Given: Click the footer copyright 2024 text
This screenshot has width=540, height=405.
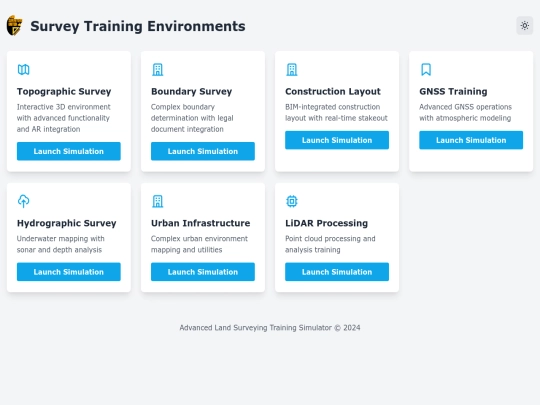Looking at the screenshot, I should [x=270, y=328].
